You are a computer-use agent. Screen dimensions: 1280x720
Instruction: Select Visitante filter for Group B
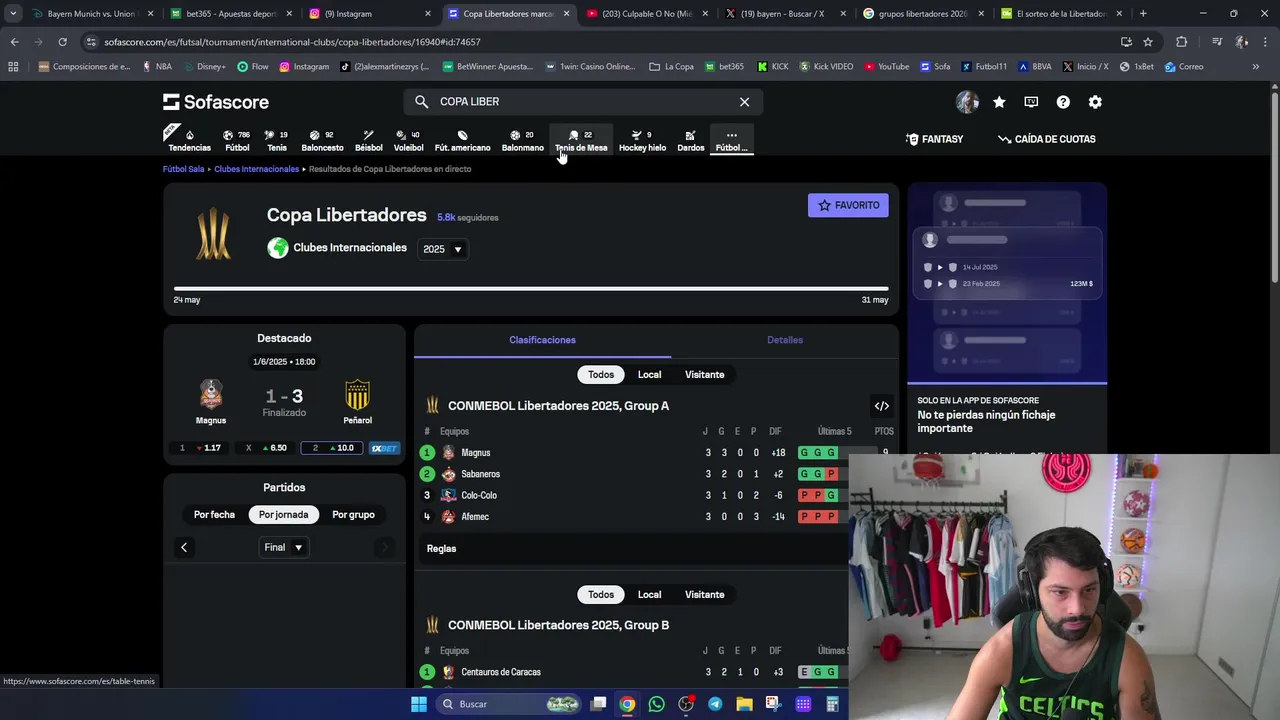coord(704,594)
